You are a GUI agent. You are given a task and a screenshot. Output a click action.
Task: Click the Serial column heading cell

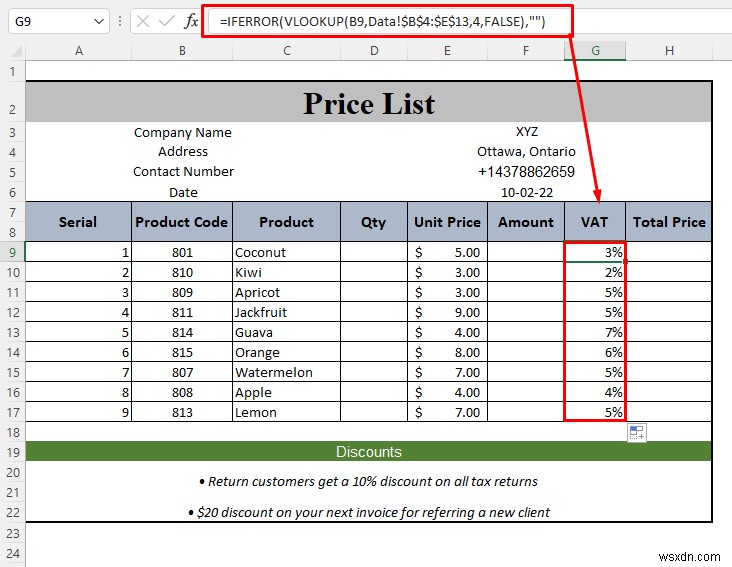pos(78,222)
